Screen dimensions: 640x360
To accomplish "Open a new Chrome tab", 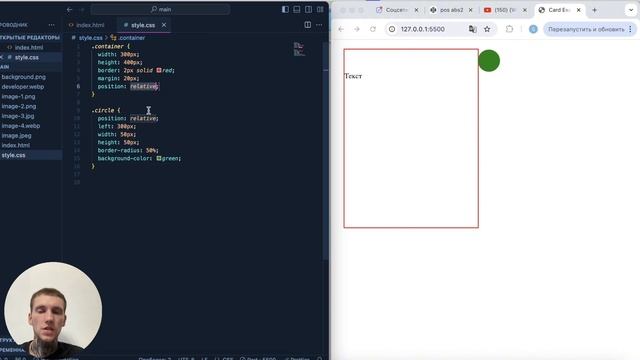I will [594, 10].
